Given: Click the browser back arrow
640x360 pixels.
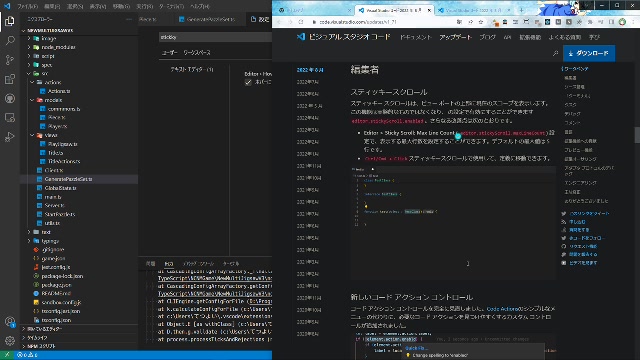Looking at the screenshot, I should (280, 22).
